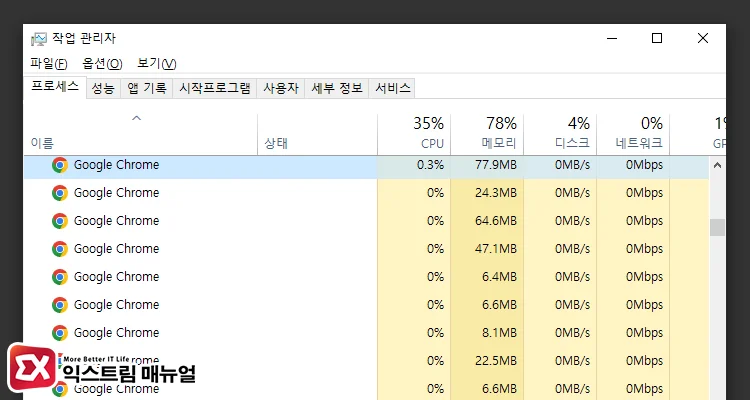Close the 작업 관리자 window

point(703,38)
